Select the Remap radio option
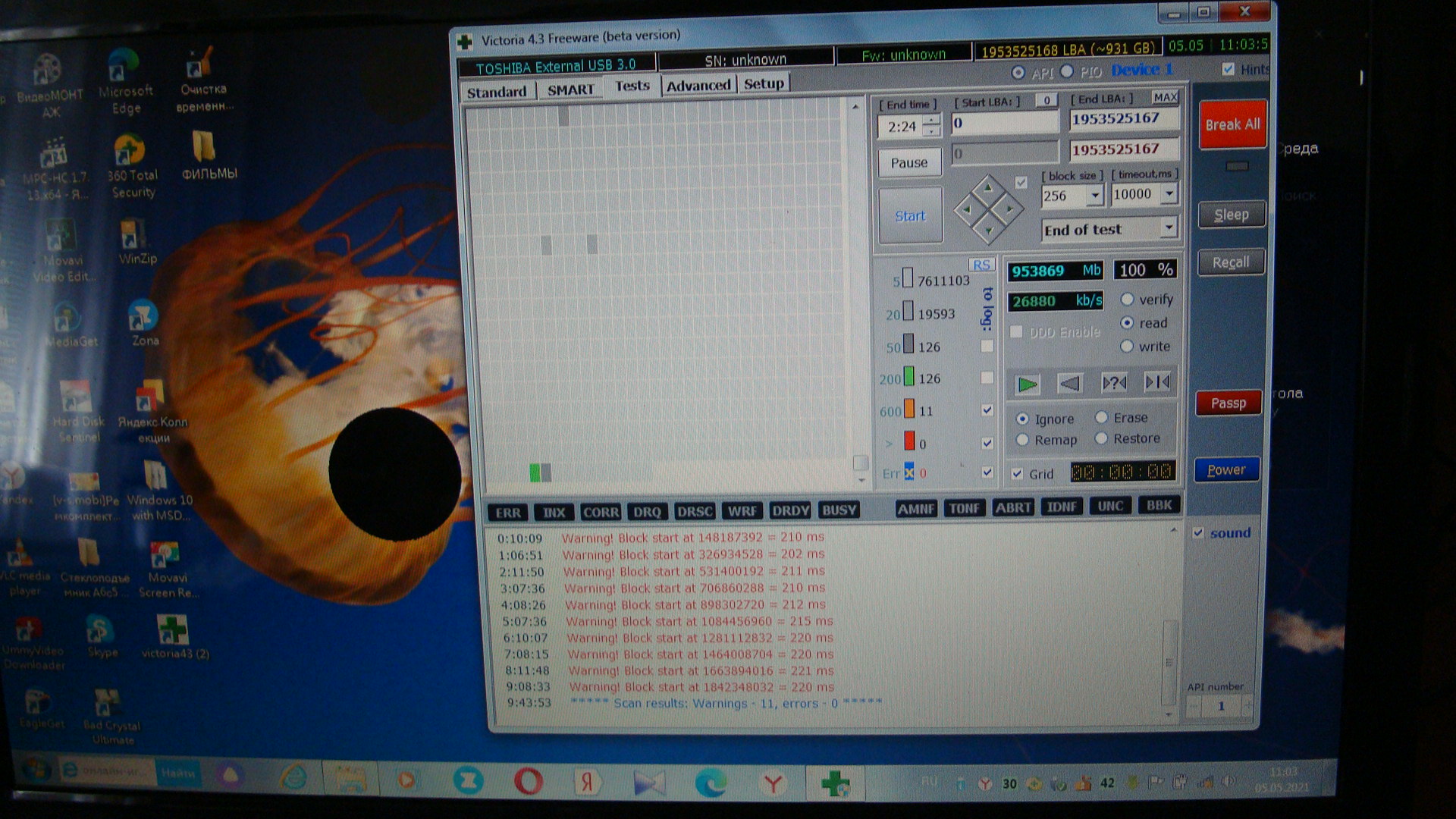 (x=1022, y=441)
